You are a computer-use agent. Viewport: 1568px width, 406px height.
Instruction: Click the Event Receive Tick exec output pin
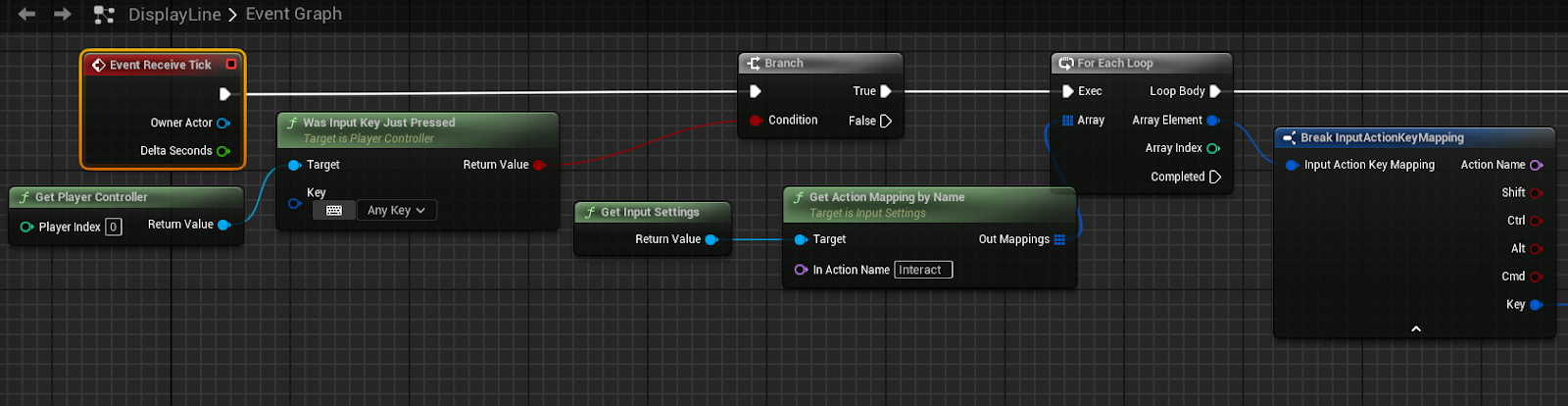[x=224, y=94]
